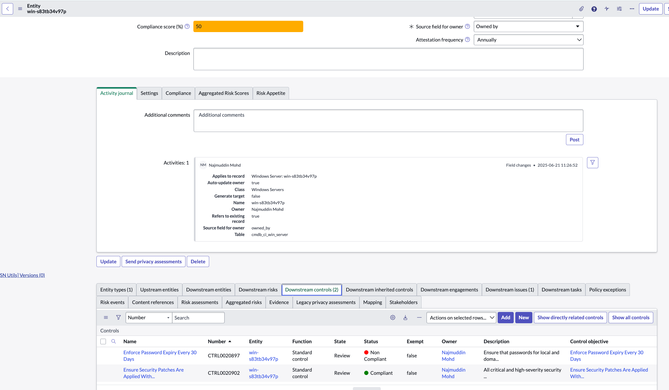
Task: Click the Number column sort arrow
Action: 230,341
